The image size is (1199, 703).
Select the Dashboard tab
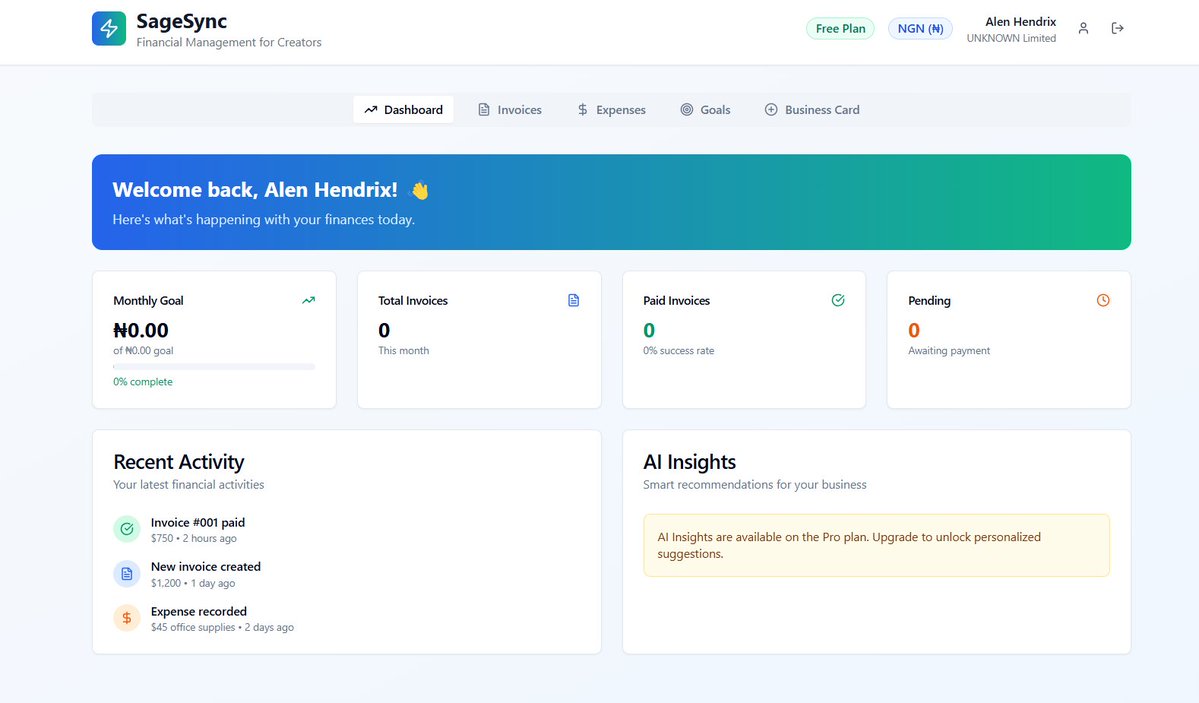pos(403,110)
